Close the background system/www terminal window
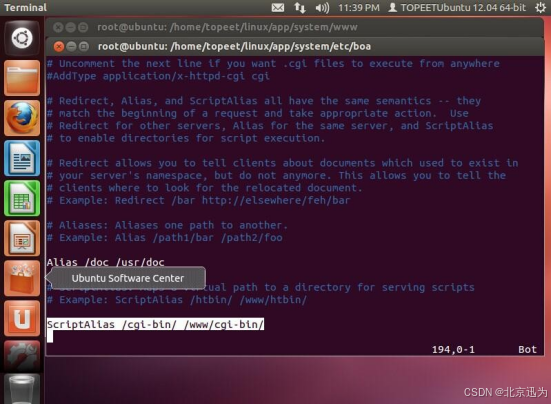Image resolution: width=552 pixels, height=404 pixels. [58, 27]
